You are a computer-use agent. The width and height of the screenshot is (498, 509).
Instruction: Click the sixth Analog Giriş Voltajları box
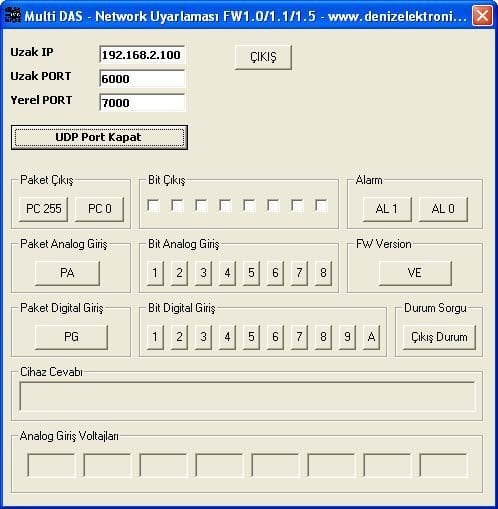[x=331, y=465]
